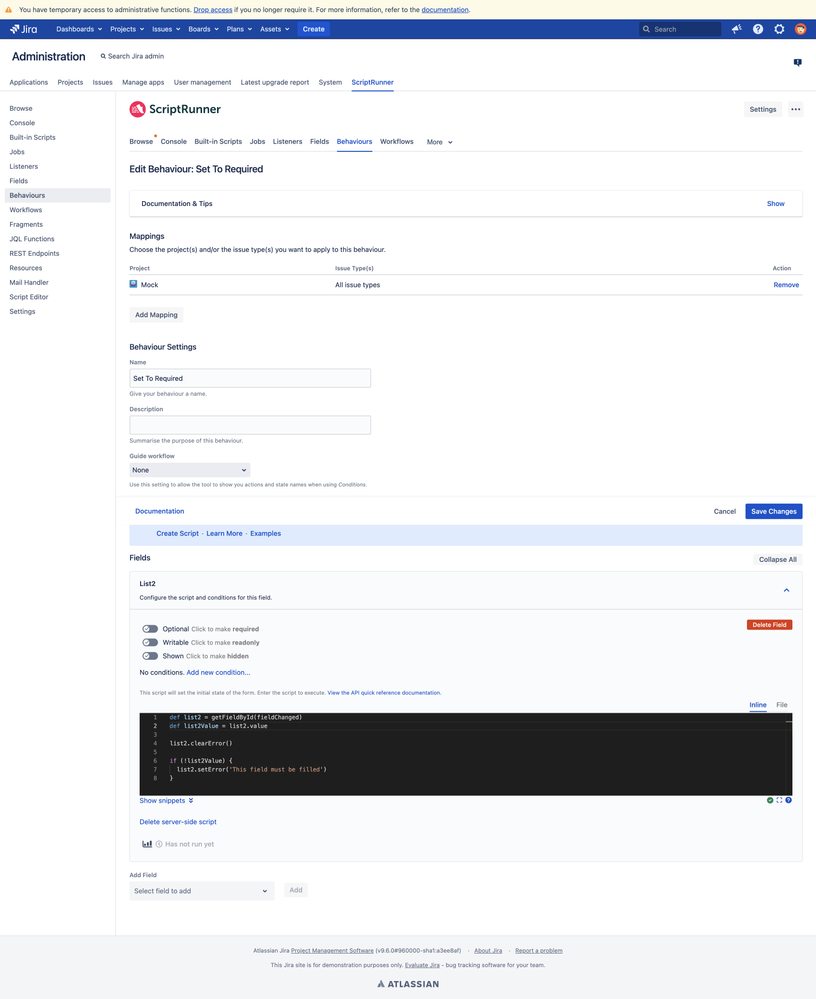Click the Save Changes button
The height and width of the screenshot is (999, 816).
(772, 511)
